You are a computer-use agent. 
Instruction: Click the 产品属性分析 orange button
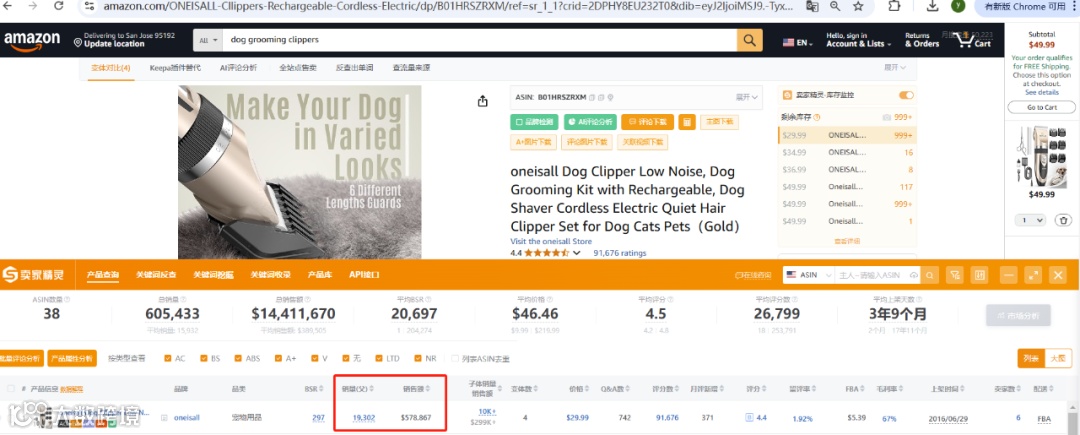coord(72,359)
